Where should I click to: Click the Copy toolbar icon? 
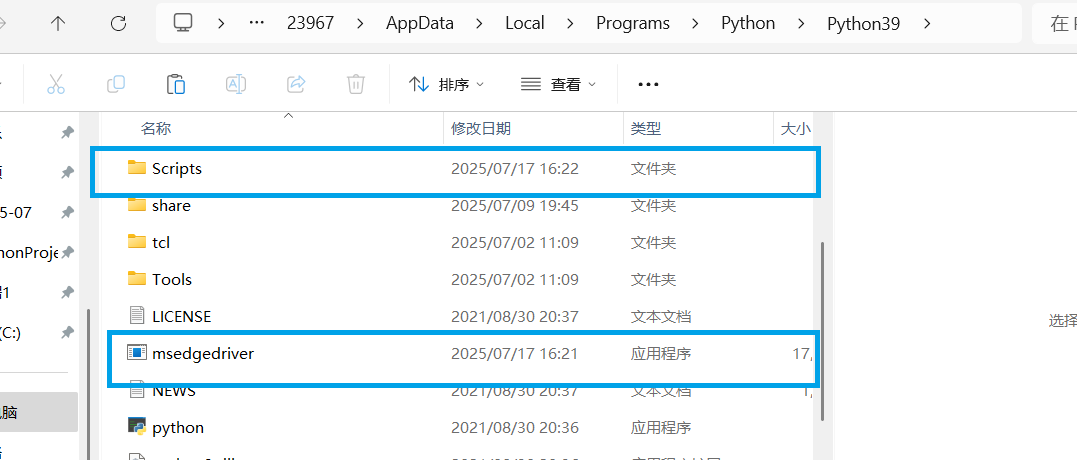[x=115, y=84]
